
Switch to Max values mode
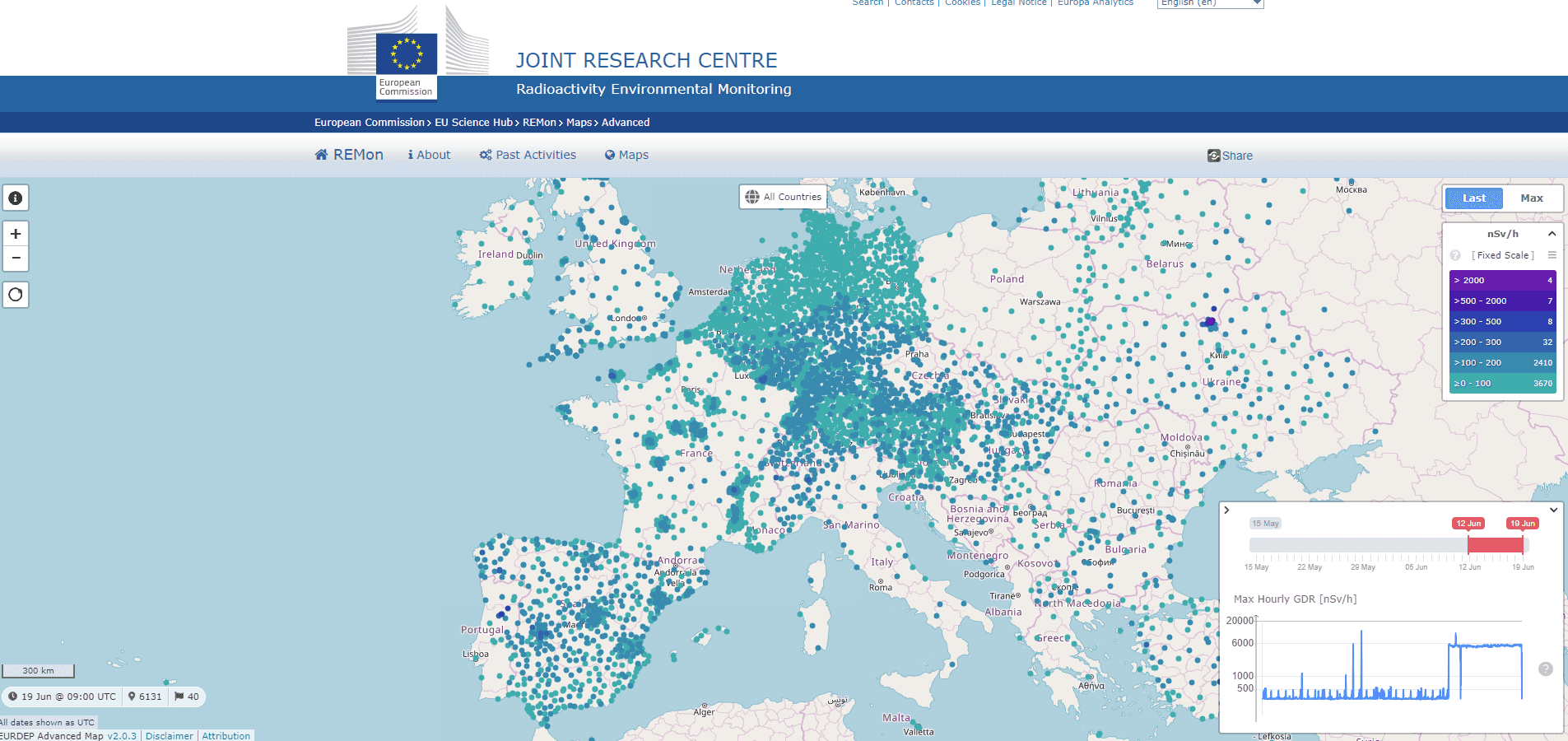(x=1531, y=198)
